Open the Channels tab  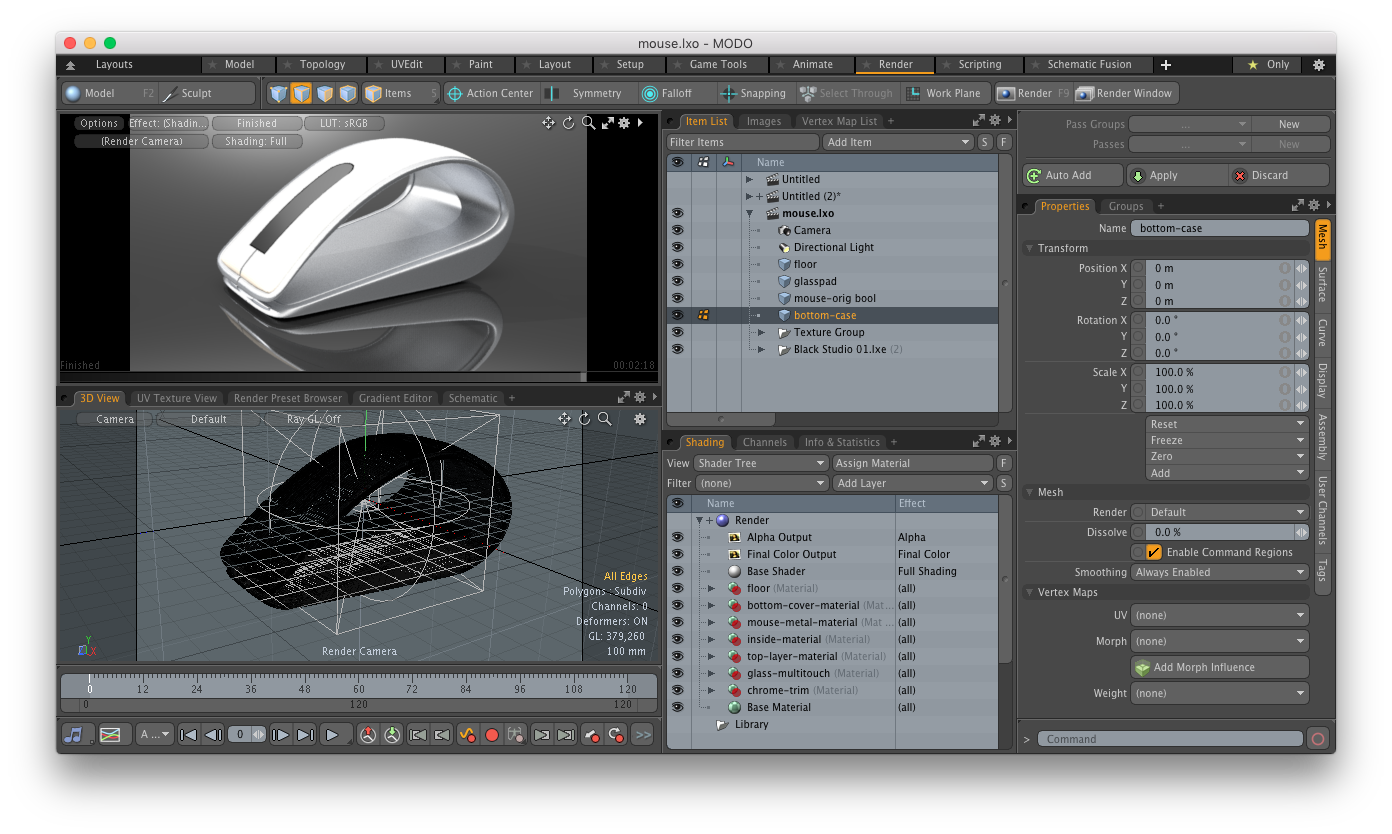point(764,442)
